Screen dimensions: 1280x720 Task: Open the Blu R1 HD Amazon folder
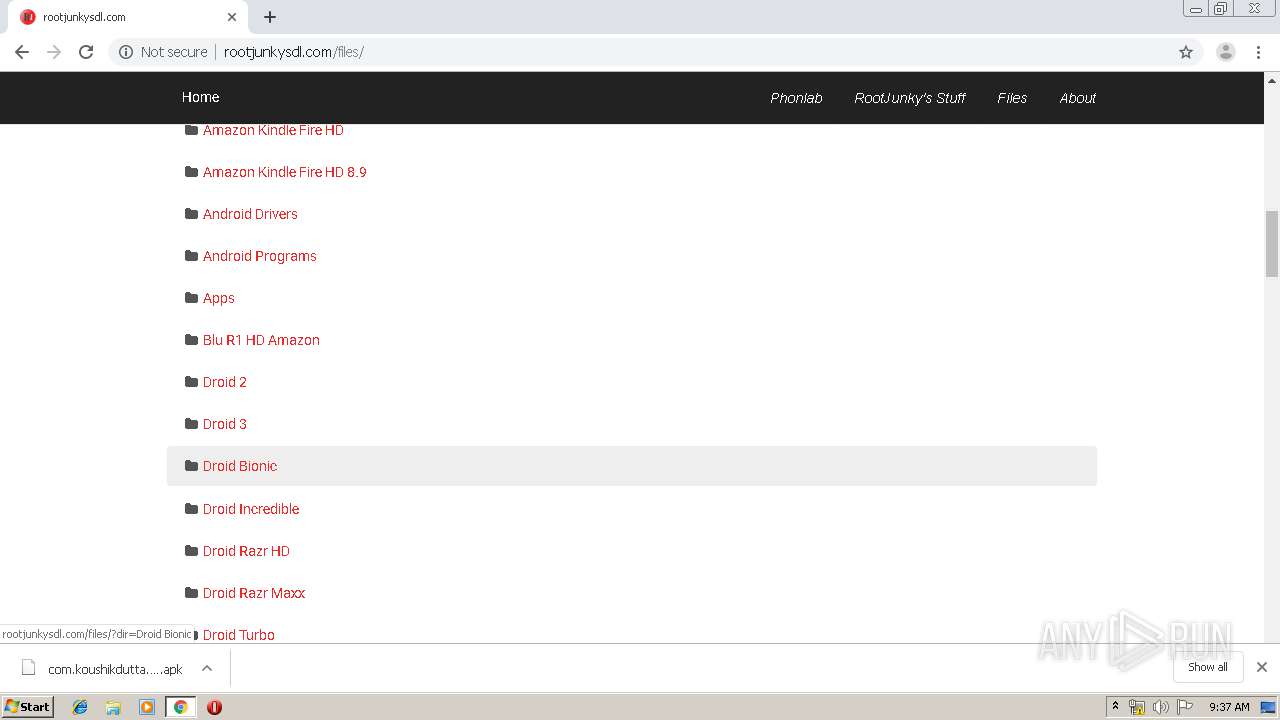[x=261, y=340]
